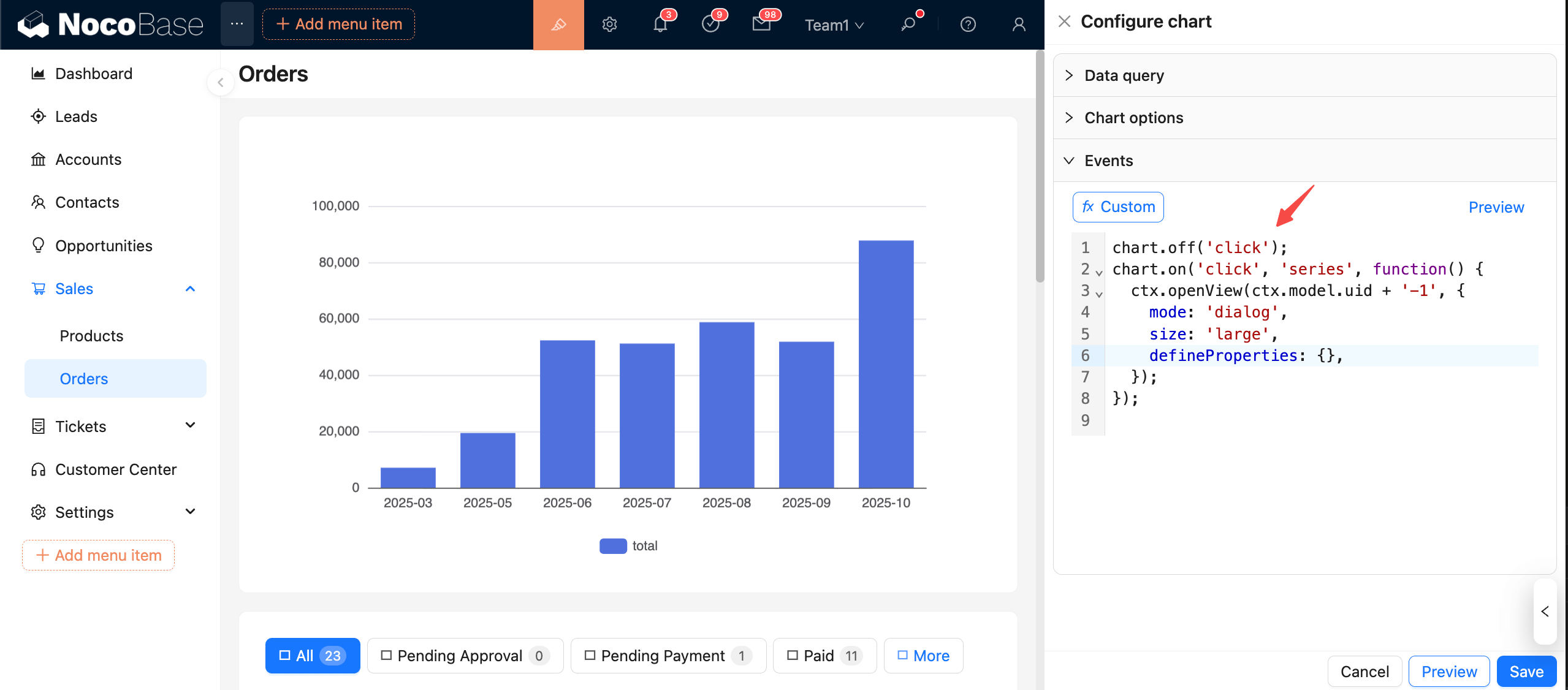Open the help question mark icon
Screen dimensions: 1568x690
[x=968, y=25]
